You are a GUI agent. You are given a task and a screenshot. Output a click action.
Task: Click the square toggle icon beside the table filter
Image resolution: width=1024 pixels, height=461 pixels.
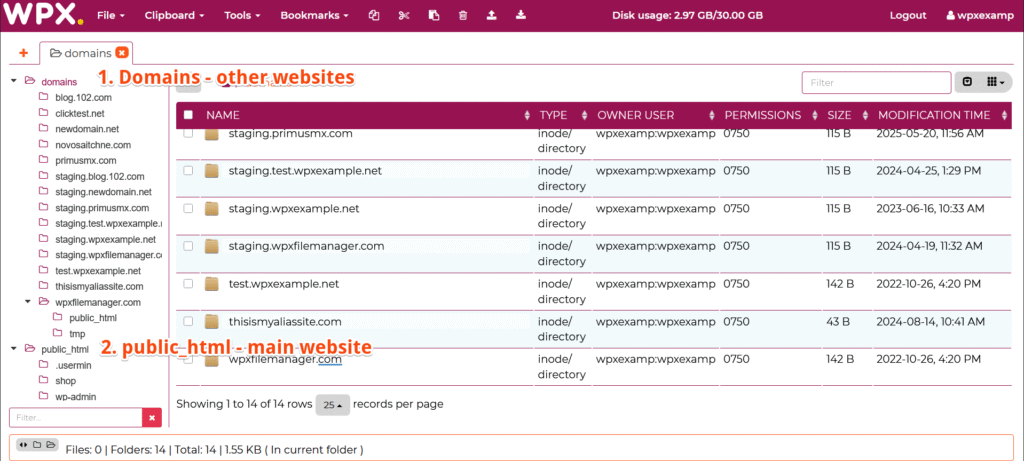[x=967, y=82]
